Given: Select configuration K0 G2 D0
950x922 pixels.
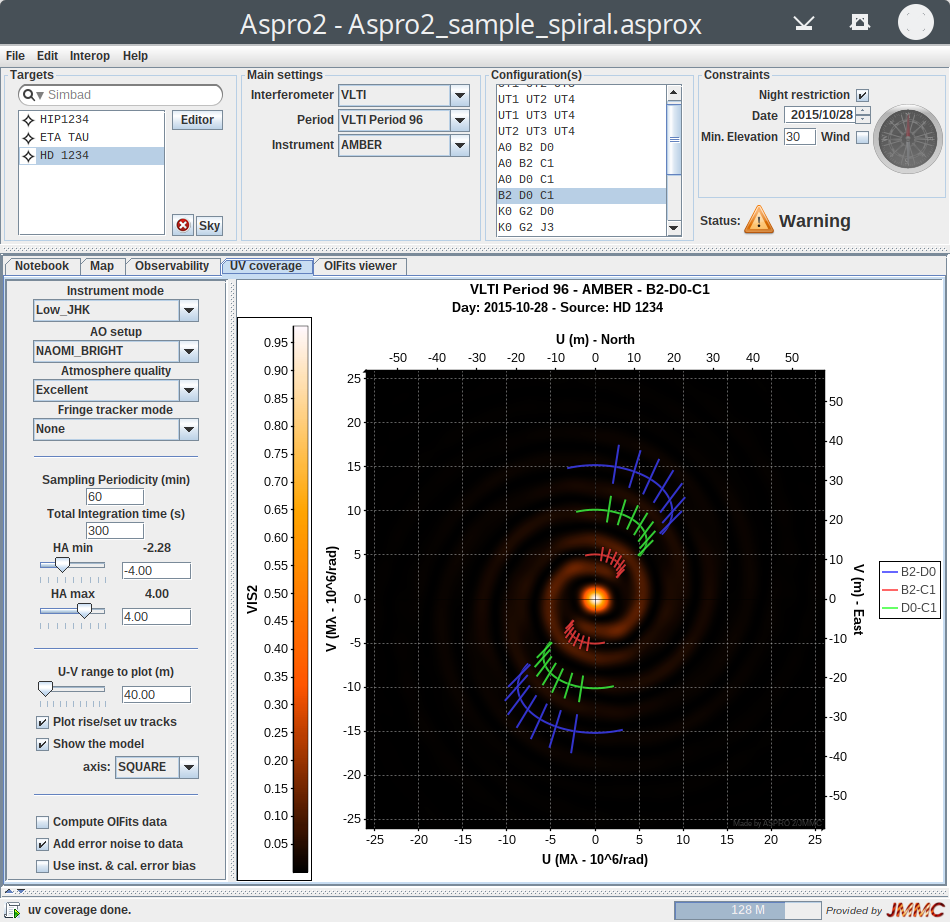Looking at the screenshot, I should pos(580,211).
